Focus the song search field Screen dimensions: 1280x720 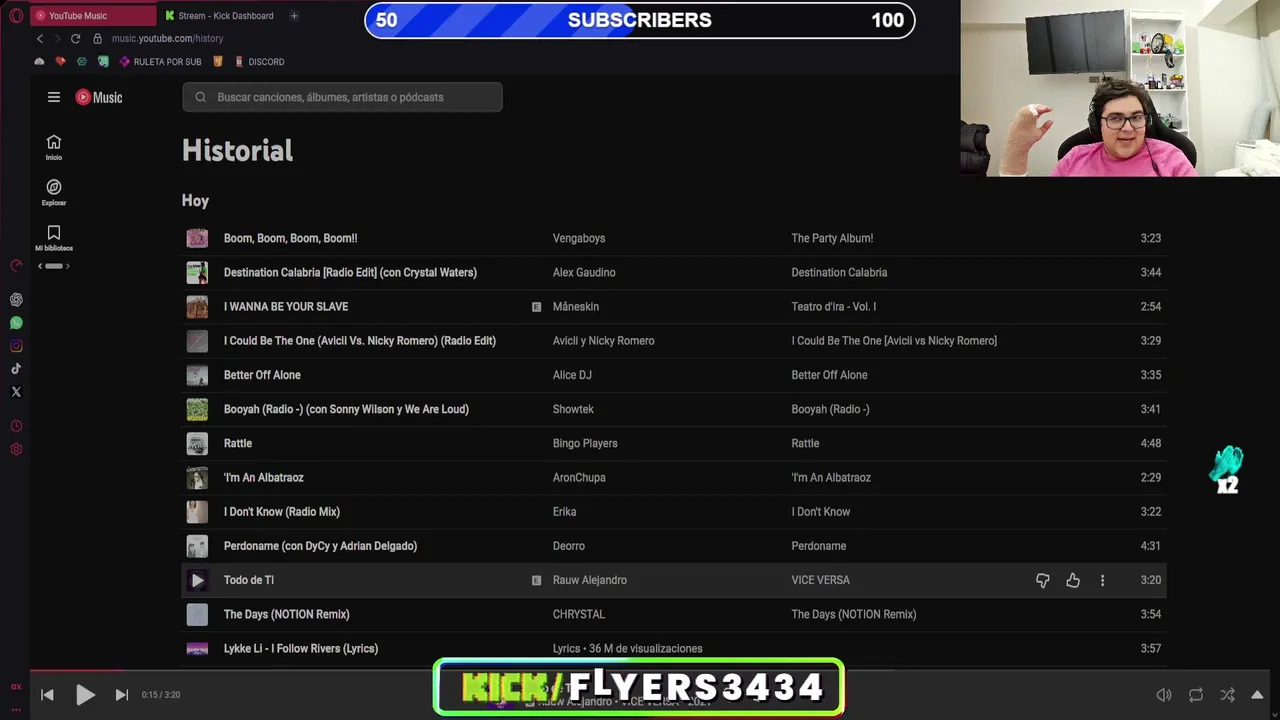tap(342, 97)
